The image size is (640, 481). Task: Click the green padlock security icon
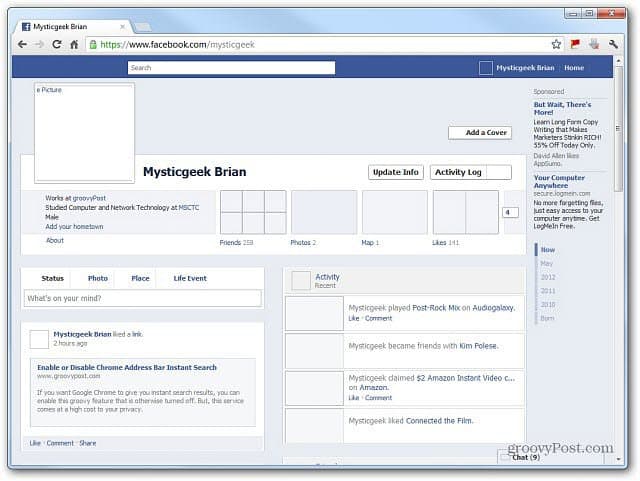point(93,44)
